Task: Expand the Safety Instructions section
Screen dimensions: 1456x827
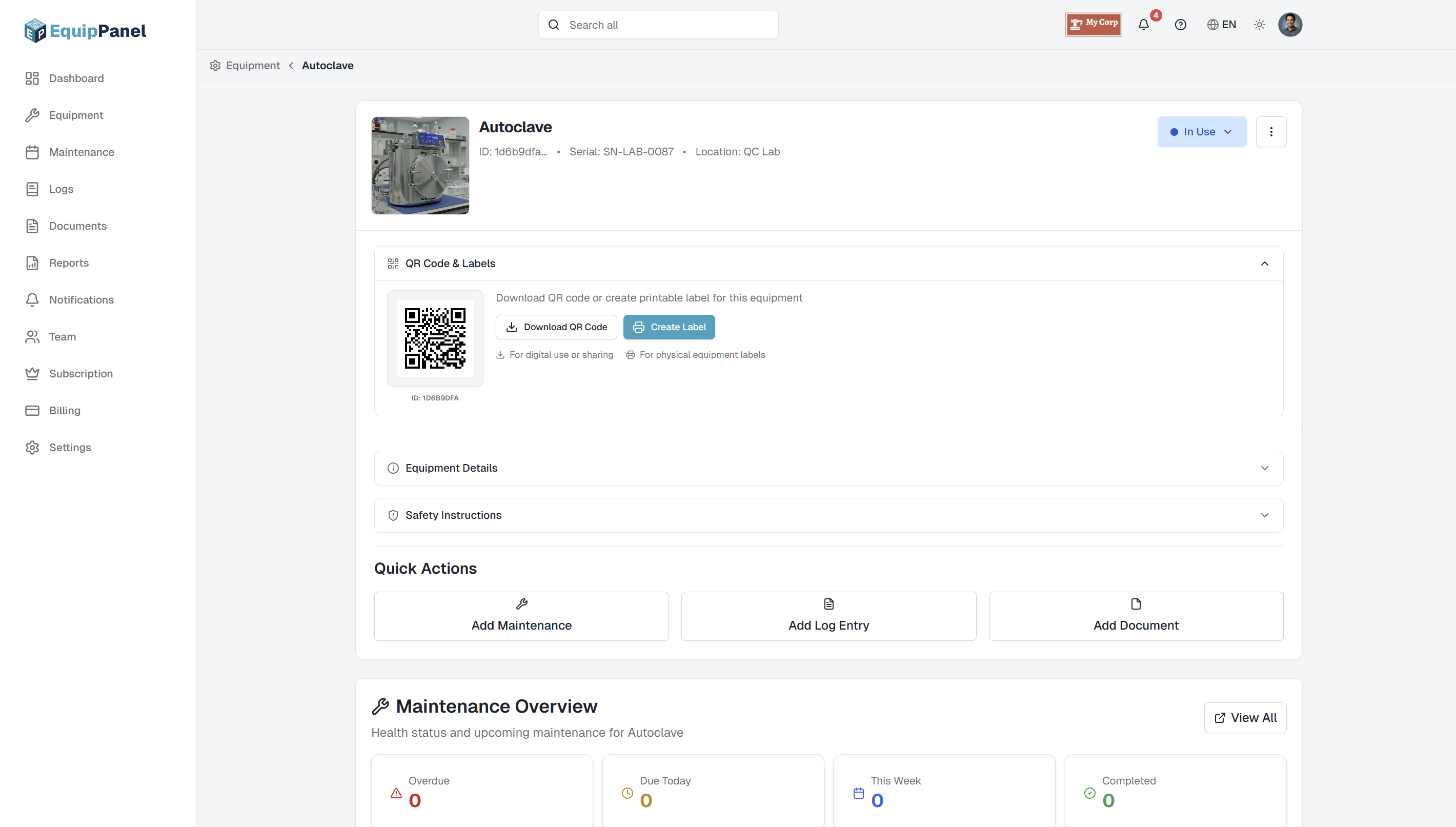Action: (x=1264, y=515)
